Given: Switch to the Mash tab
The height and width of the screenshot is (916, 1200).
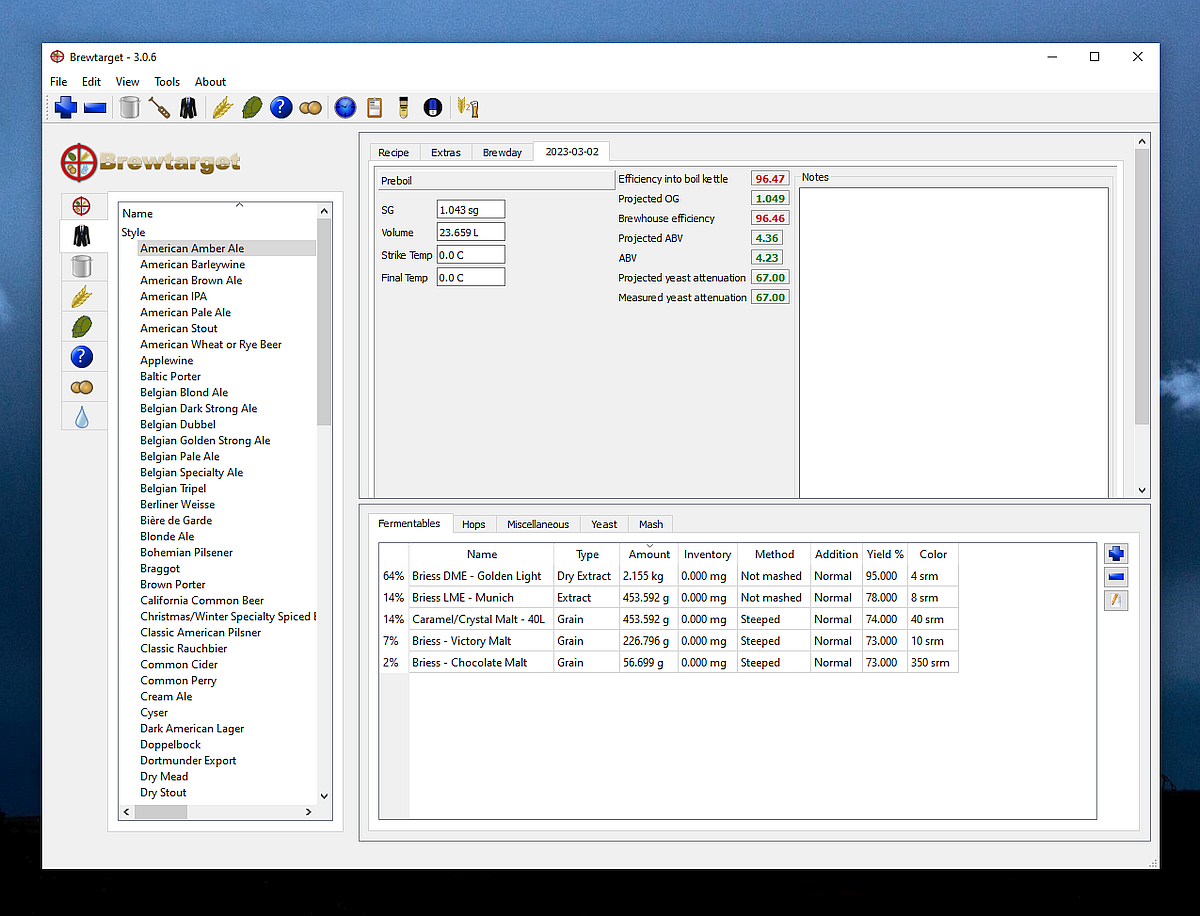Looking at the screenshot, I should tap(651, 524).
